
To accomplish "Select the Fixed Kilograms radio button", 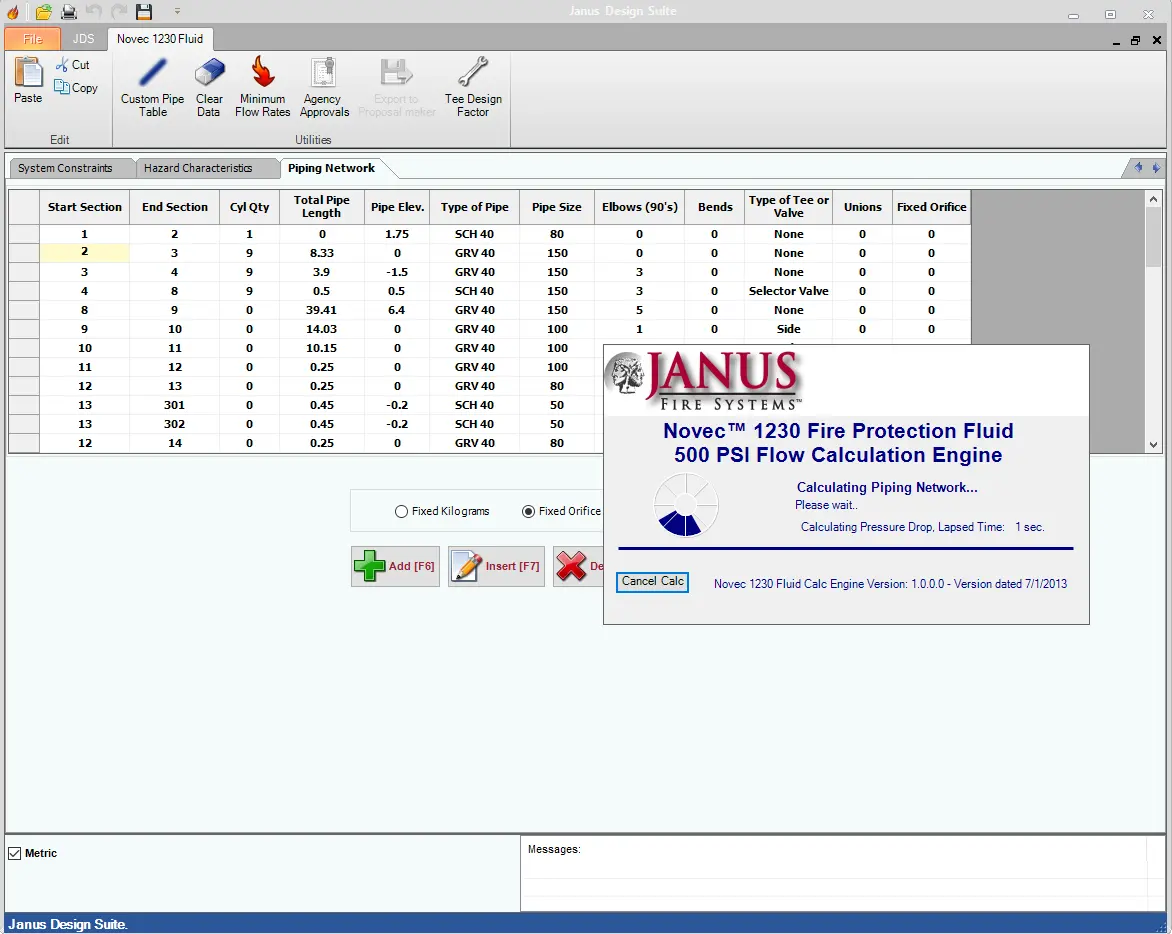I will tap(401, 511).
